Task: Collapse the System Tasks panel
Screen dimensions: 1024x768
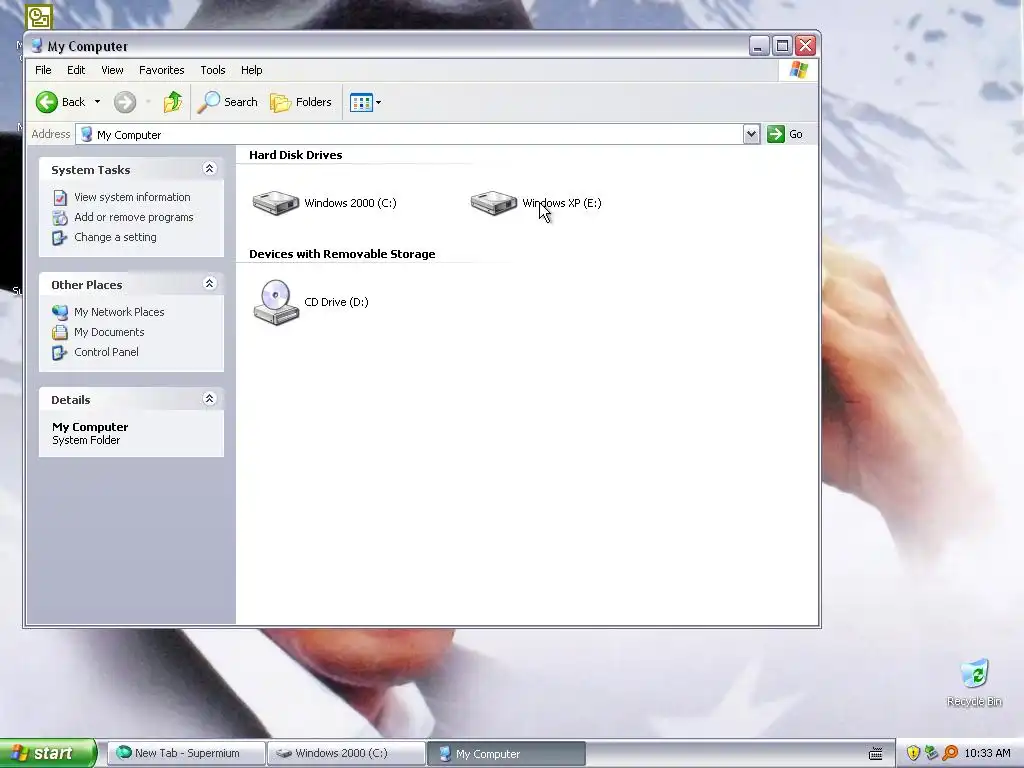Action: tap(210, 168)
